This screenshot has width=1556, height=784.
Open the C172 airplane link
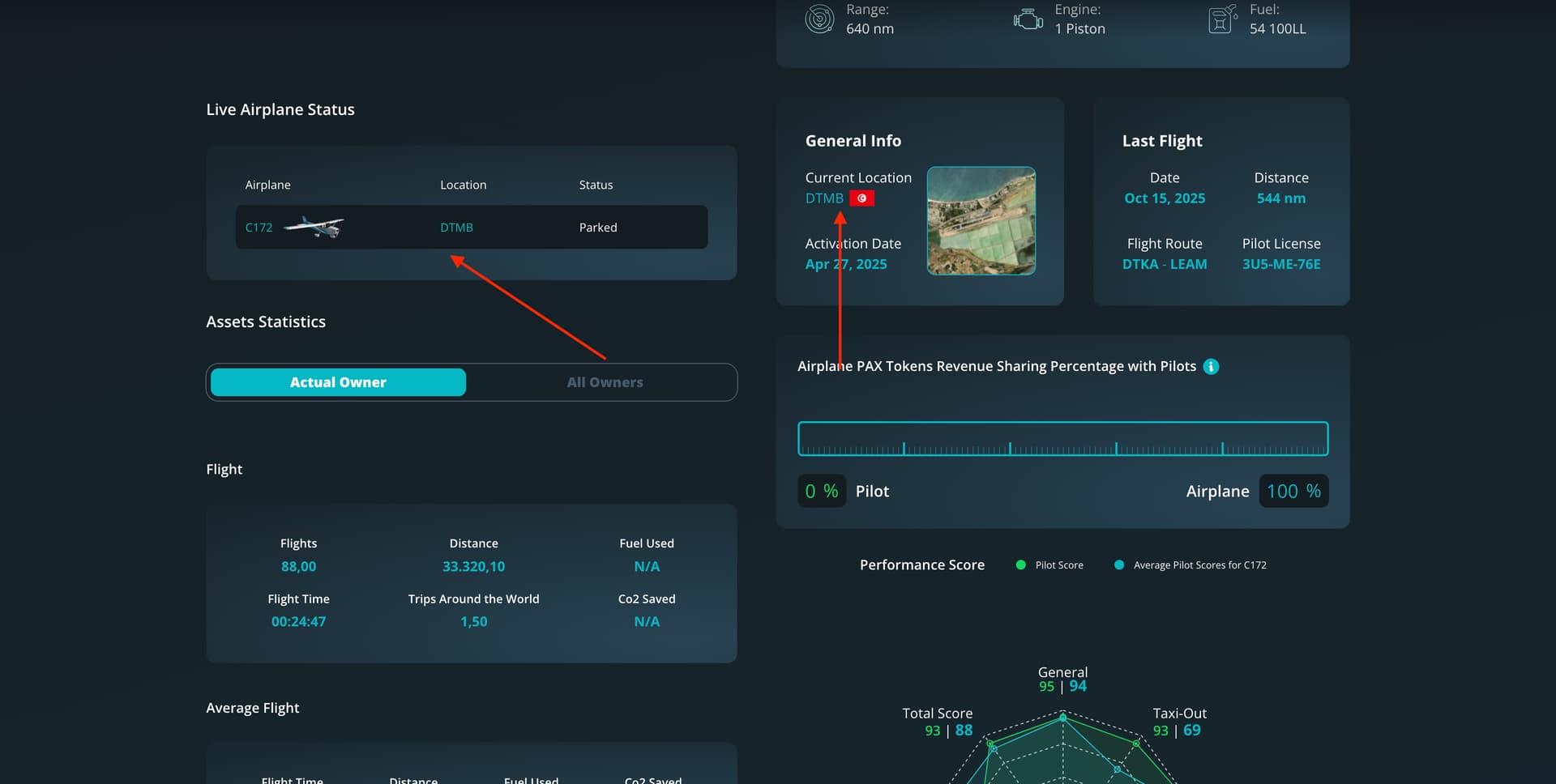click(259, 228)
